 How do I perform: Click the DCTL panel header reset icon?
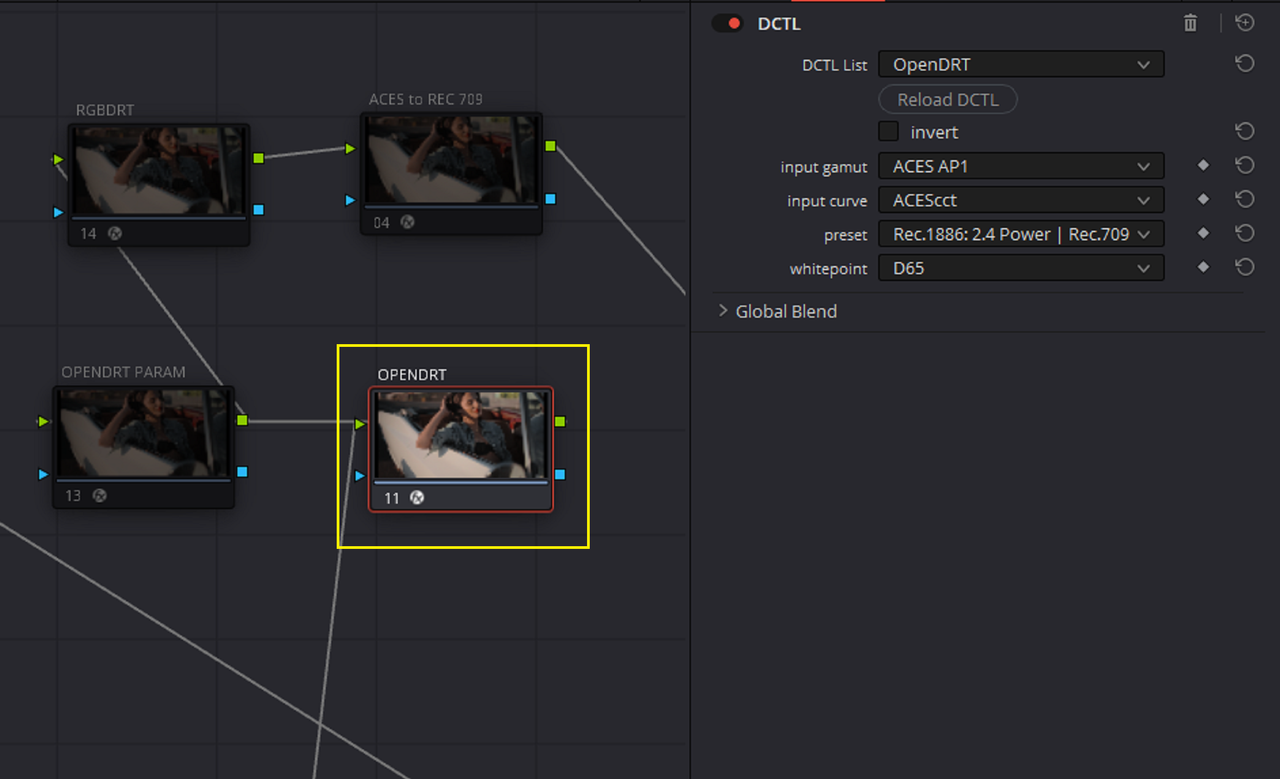point(1245,23)
